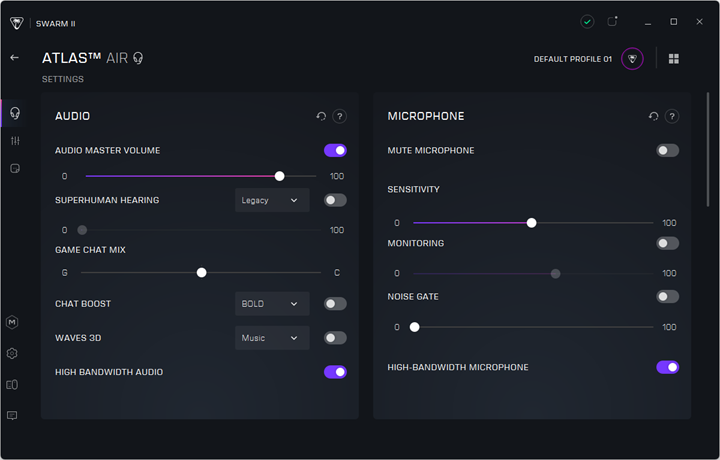
Task: Reset the Microphone section to defaults
Action: click(x=653, y=116)
